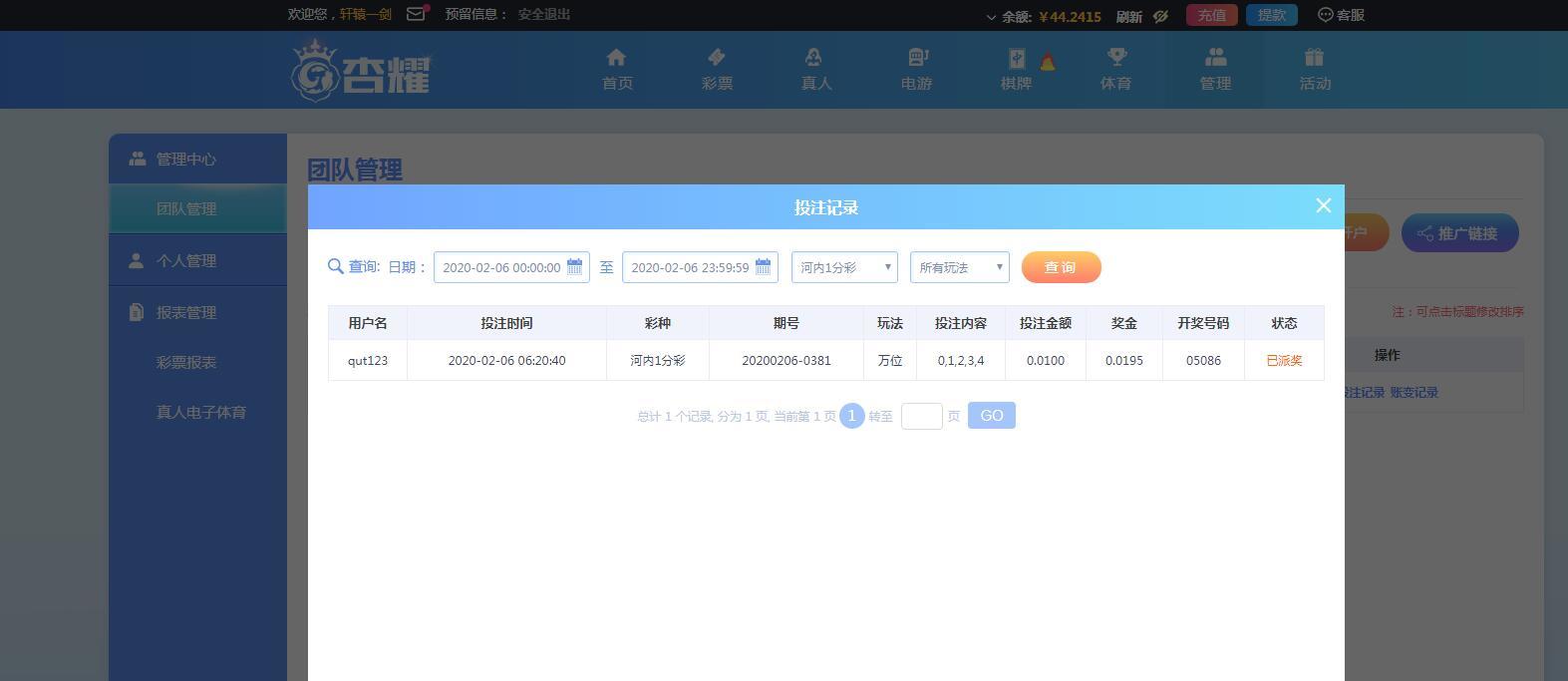Open the 电游 slot games tab
Screen dimensions: 1568x681
[916, 70]
